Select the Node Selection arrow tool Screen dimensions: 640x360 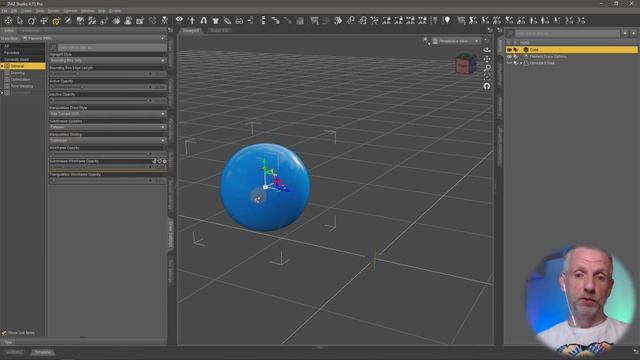(x=20, y=20)
